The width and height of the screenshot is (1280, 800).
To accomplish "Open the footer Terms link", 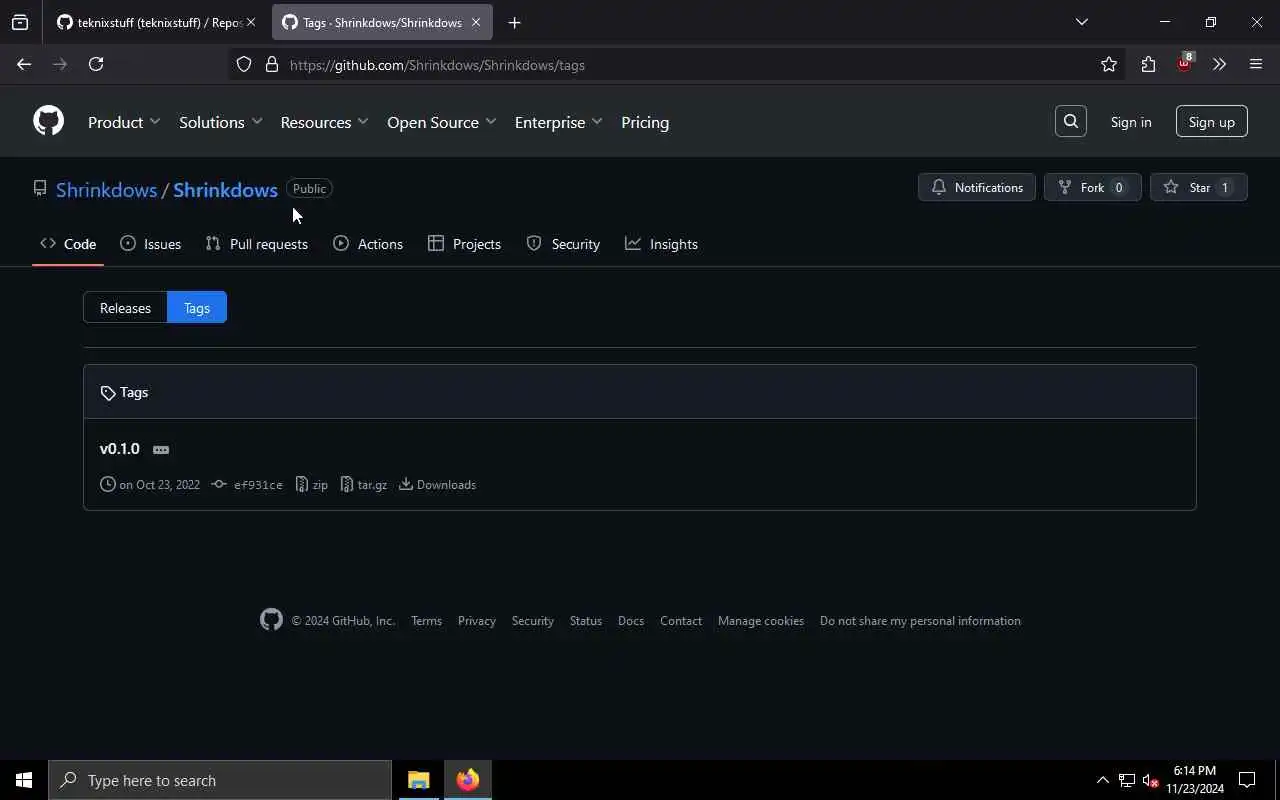I will coord(426,621).
